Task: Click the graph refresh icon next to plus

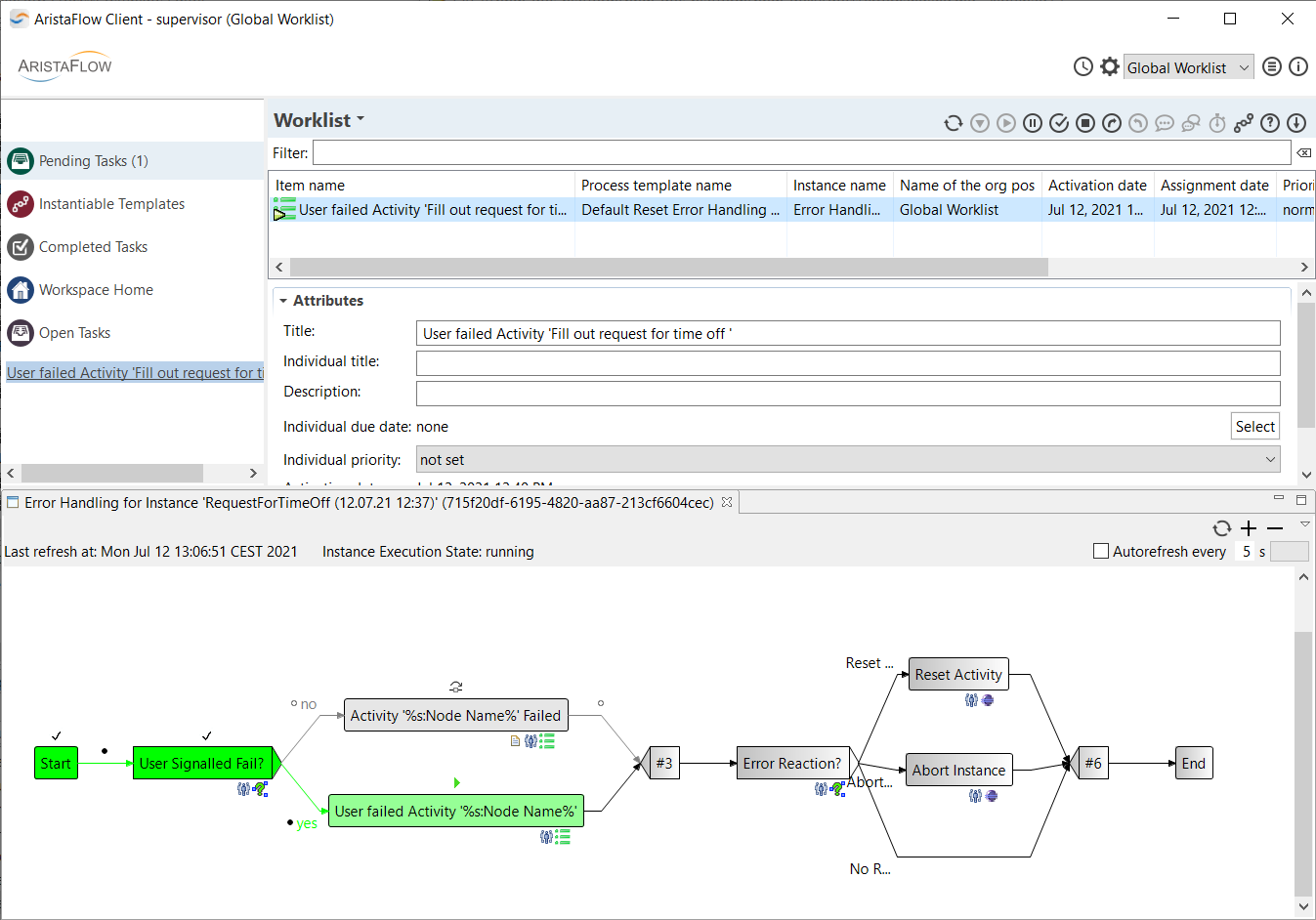Action: (x=1222, y=528)
